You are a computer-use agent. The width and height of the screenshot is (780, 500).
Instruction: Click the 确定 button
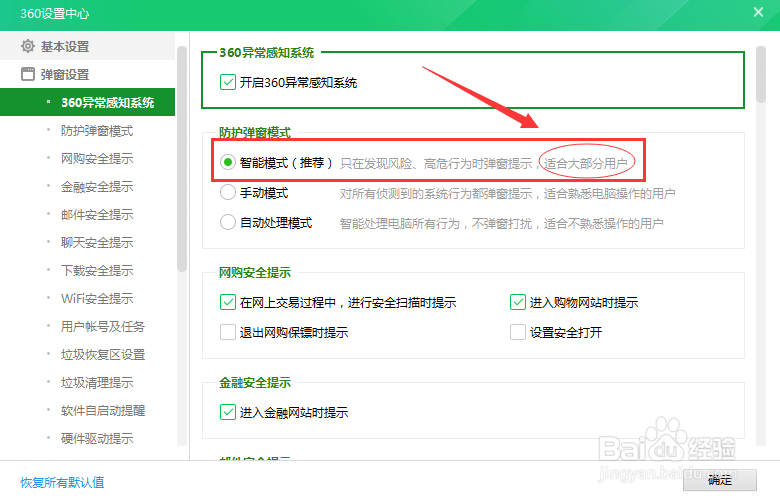(720, 480)
